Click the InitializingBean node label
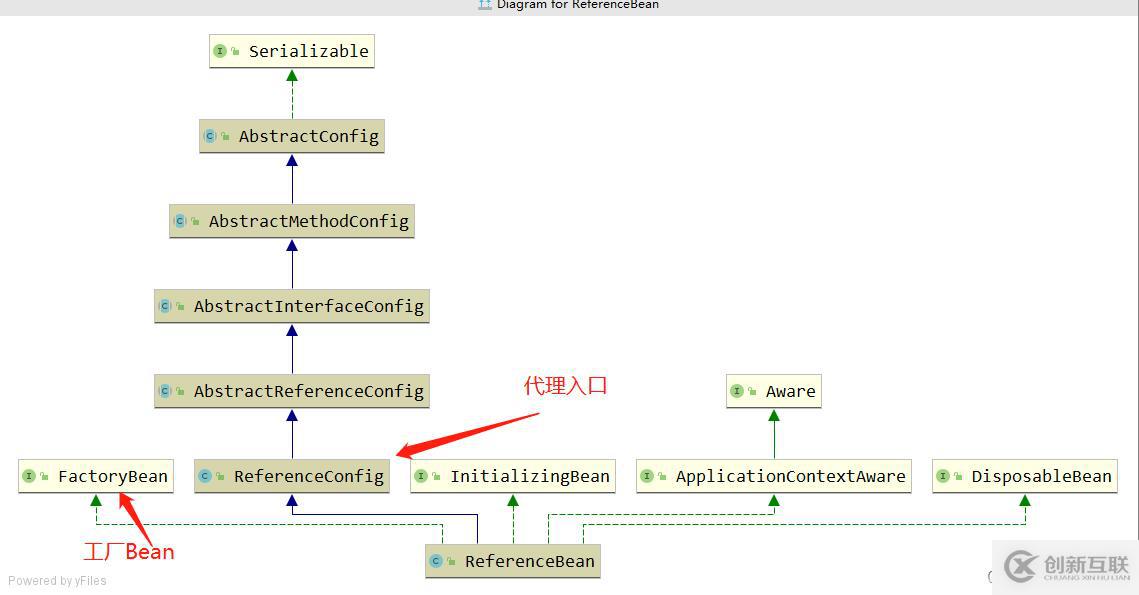 pos(529,477)
